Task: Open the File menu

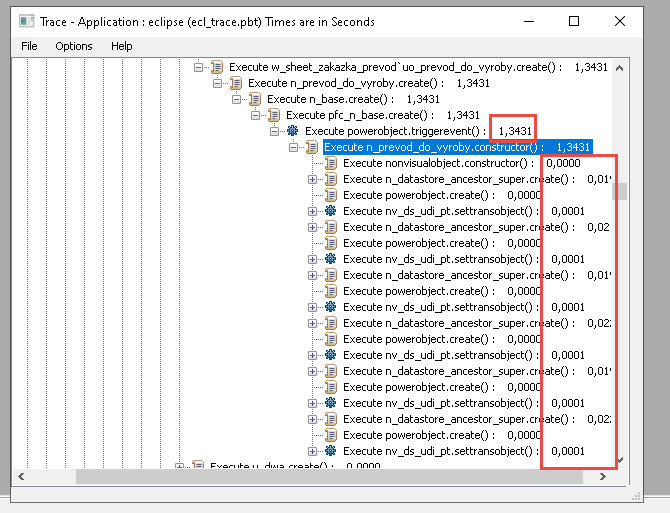Action: pos(29,46)
